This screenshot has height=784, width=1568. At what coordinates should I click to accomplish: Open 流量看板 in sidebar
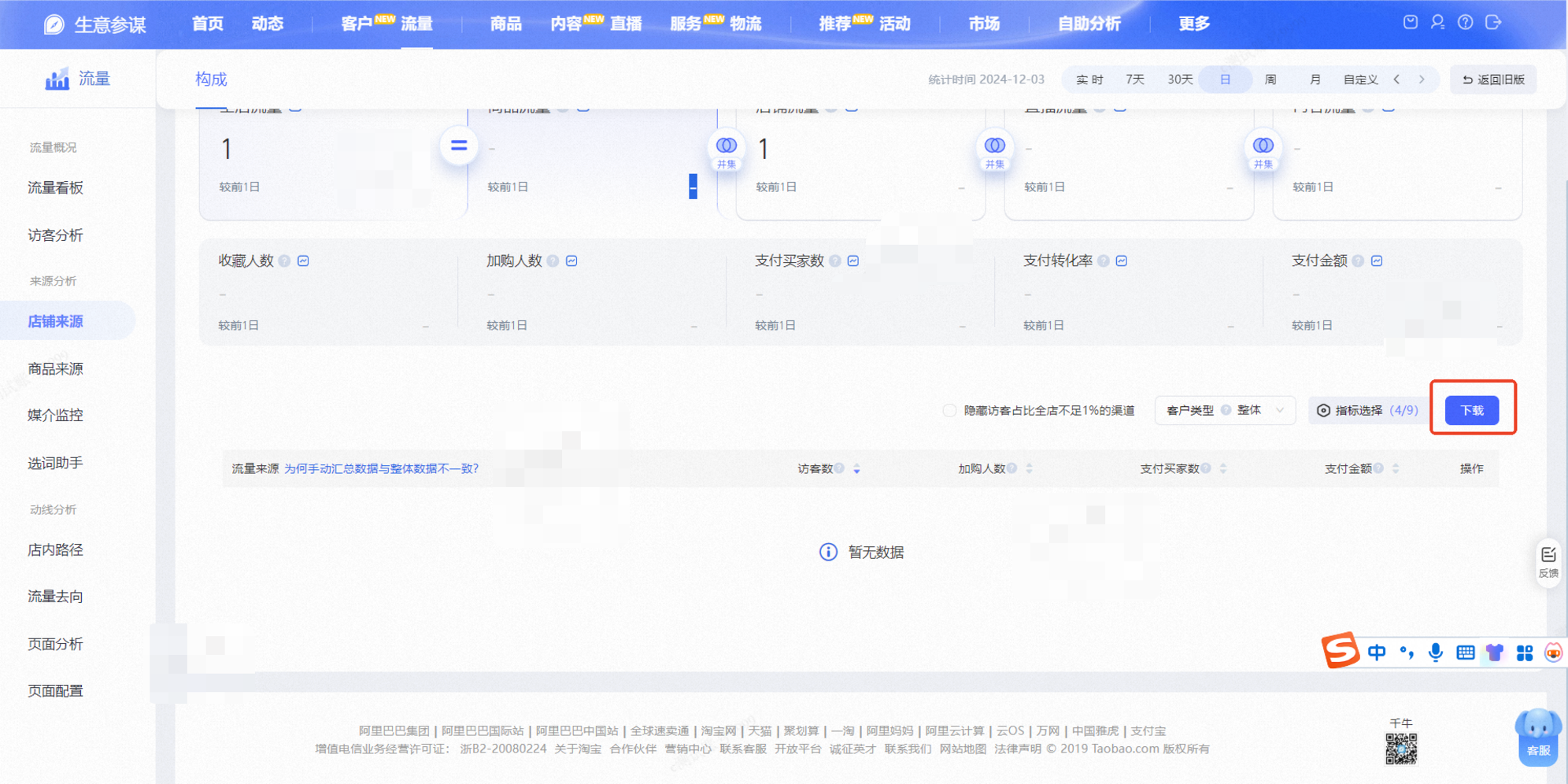pos(56,187)
